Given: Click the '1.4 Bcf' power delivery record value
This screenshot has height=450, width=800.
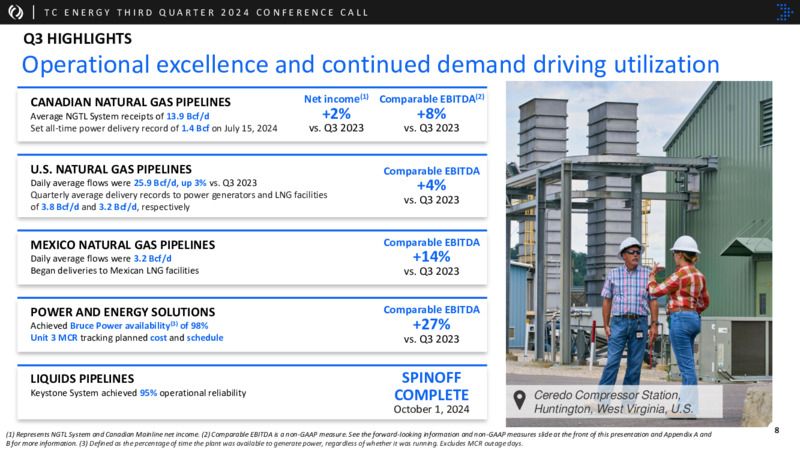Looking at the screenshot, I should pos(195,129).
